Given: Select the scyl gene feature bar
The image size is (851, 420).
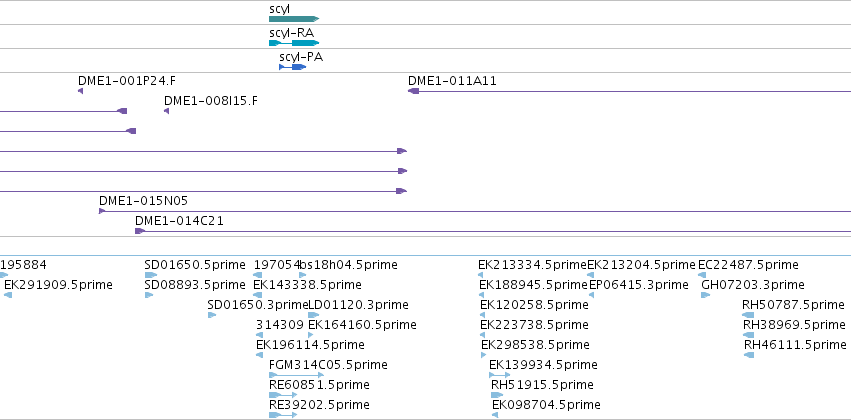Looking at the screenshot, I should coord(294,19).
